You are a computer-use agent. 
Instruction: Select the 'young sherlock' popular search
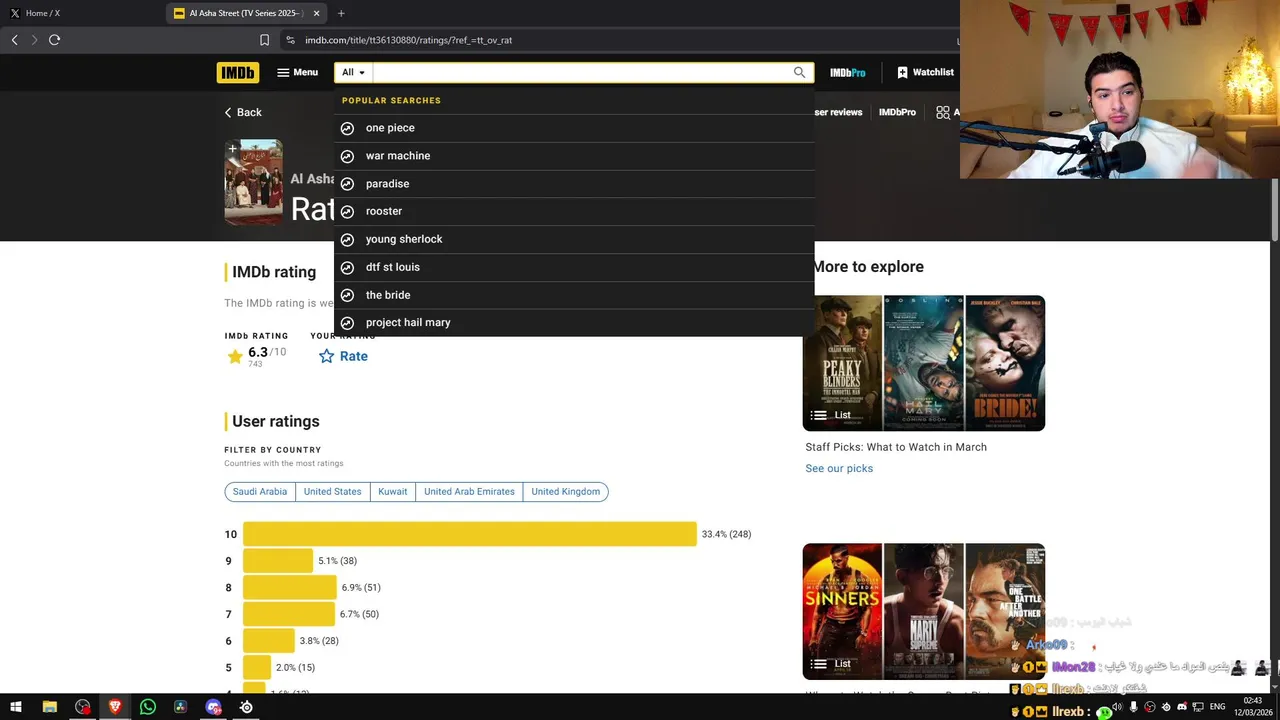click(x=574, y=239)
